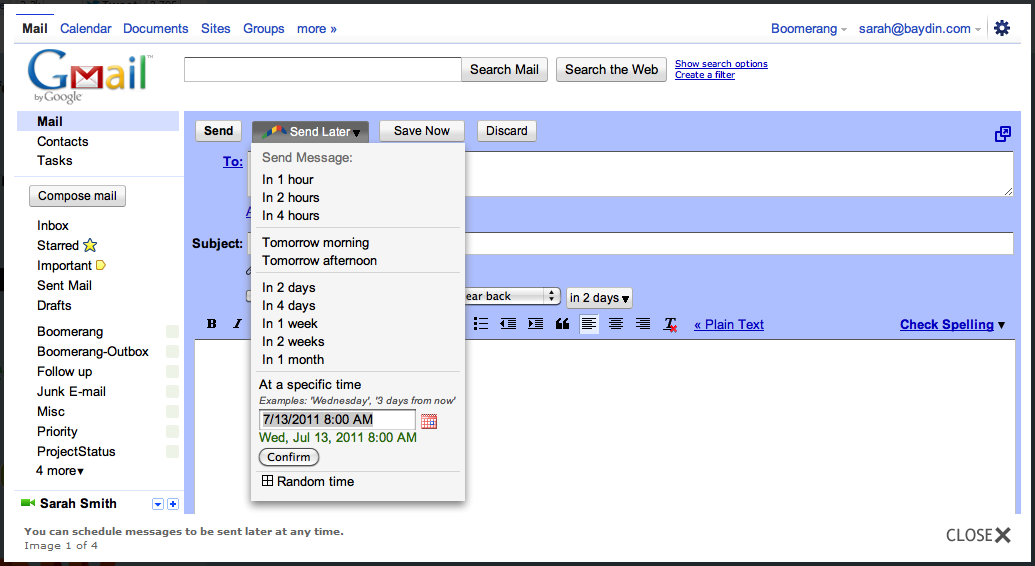Click the Search the Web button
Image resolution: width=1035 pixels, height=566 pixels.
tap(611, 69)
